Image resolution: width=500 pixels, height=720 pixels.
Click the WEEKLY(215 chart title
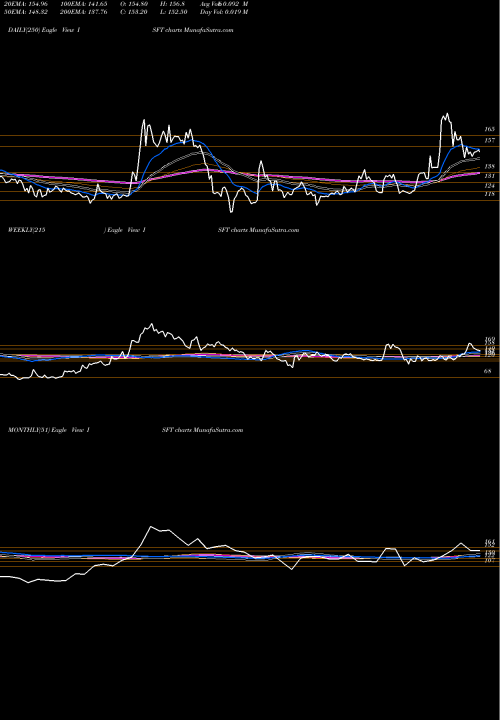coord(27,230)
